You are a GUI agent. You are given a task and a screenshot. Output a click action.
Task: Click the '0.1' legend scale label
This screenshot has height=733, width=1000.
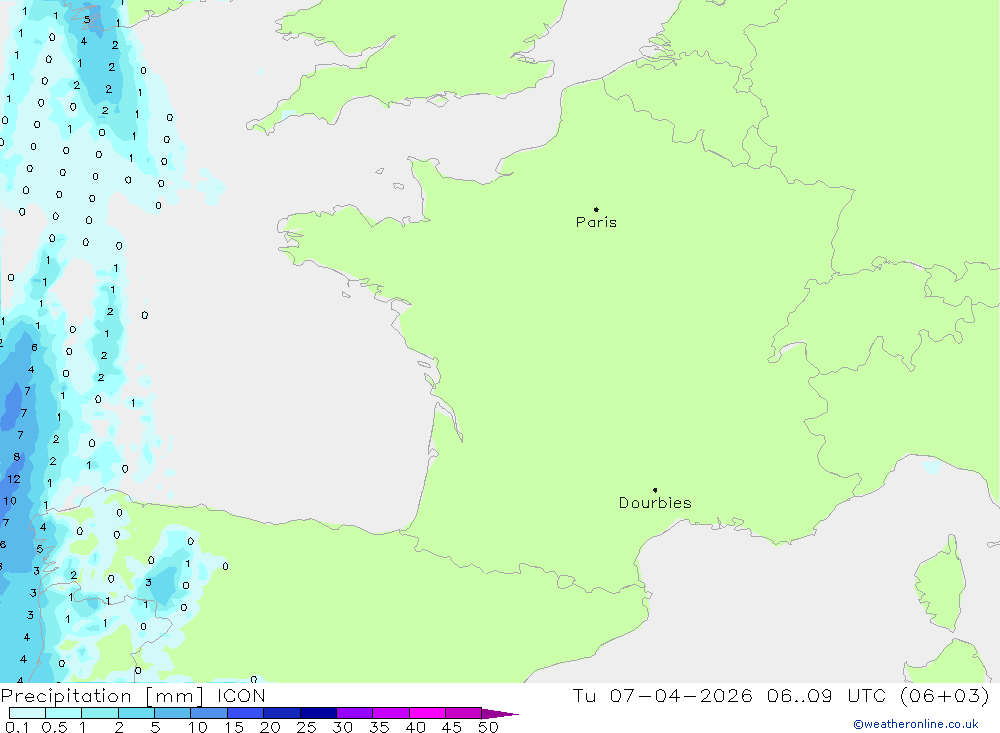pos(17,727)
